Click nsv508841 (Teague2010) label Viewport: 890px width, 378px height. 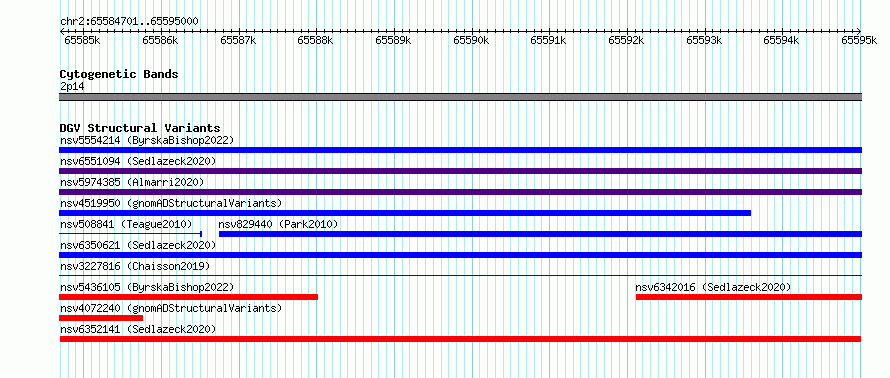126,224
